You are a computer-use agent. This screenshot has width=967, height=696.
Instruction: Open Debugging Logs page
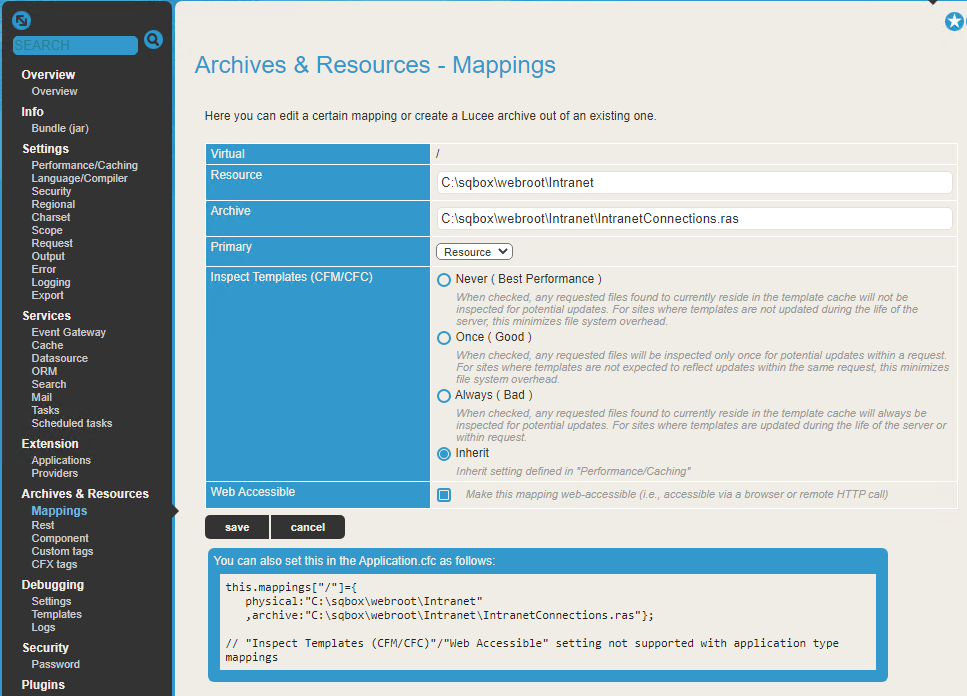pos(43,627)
